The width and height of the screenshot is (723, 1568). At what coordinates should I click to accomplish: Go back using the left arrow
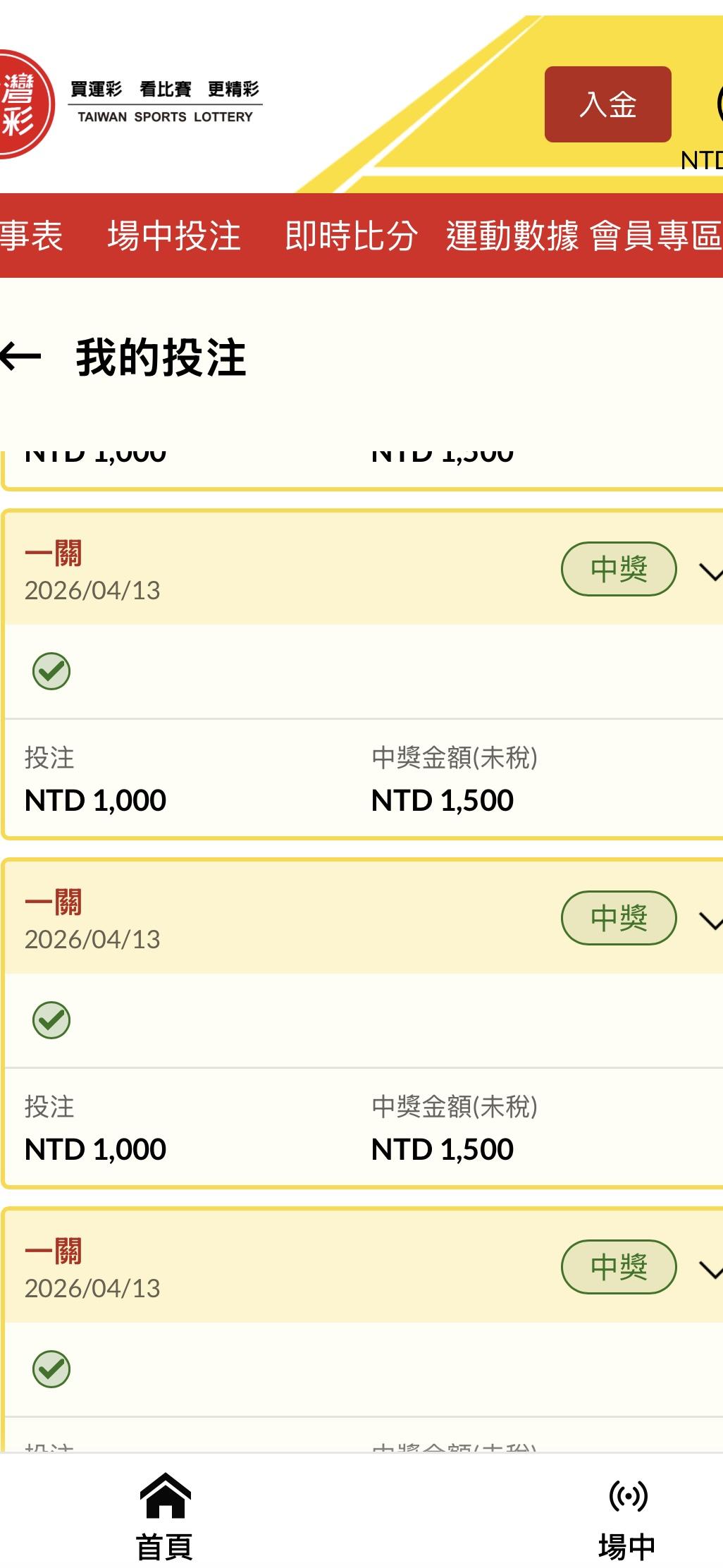coord(21,357)
